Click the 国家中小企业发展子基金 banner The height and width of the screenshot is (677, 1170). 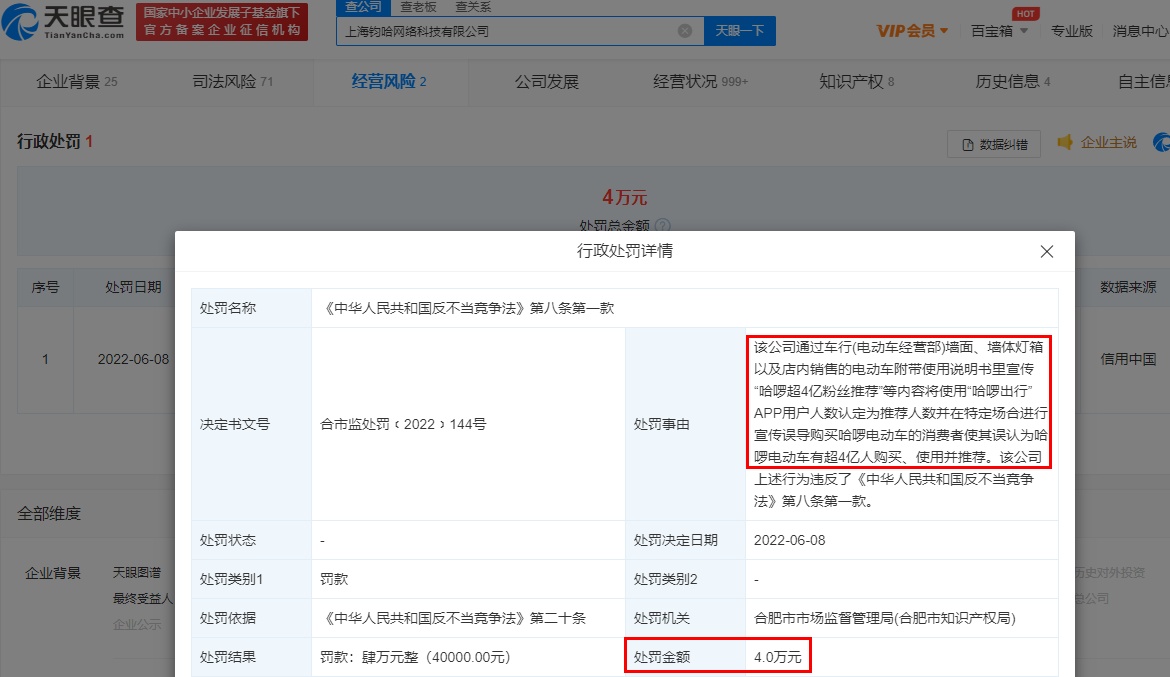pos(221,22)
